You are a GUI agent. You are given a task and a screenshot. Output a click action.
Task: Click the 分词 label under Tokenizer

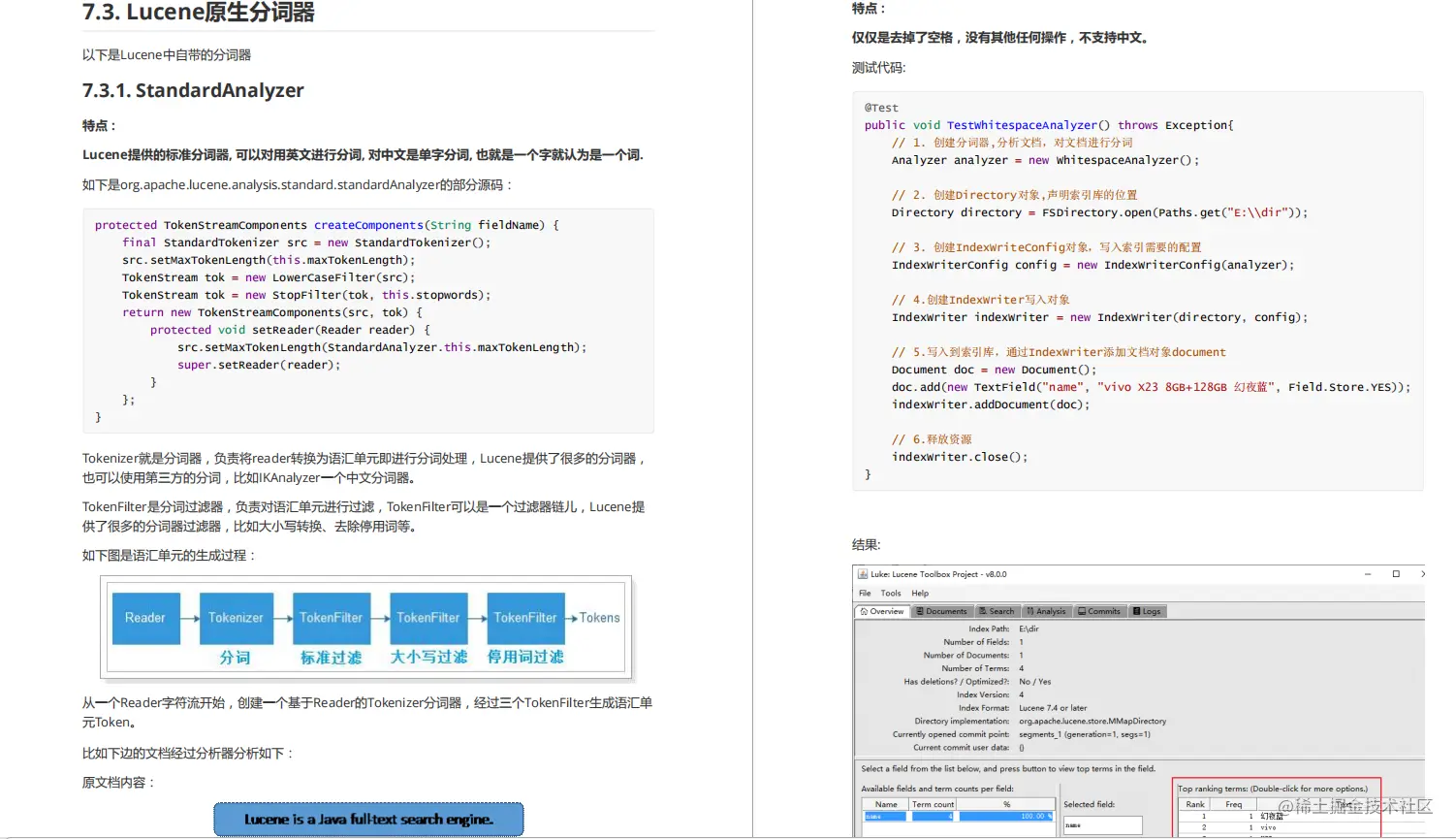coord(235,658)
